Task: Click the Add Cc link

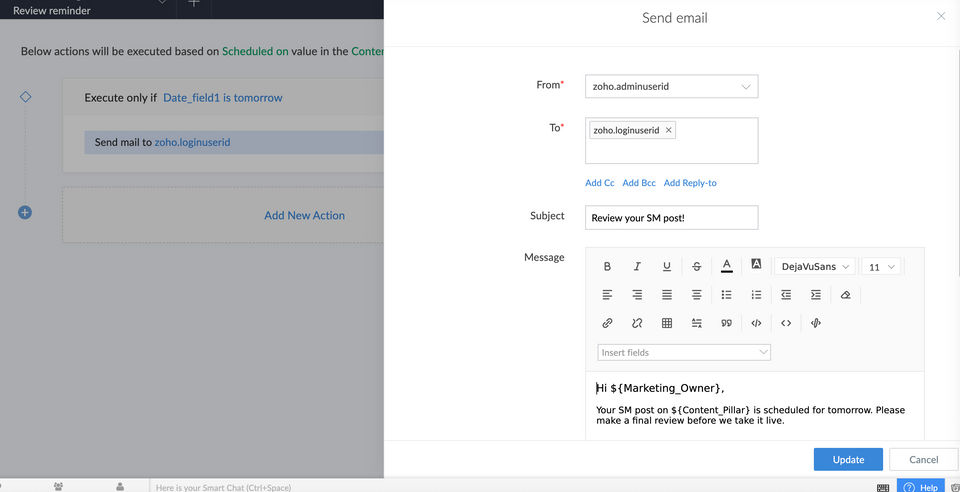Action: pyautogui.click(x=600, y=183)
